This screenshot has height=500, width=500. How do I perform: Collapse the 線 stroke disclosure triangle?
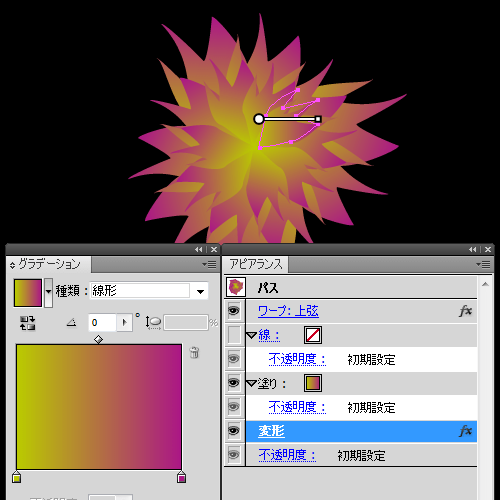[x=252, y=335]
